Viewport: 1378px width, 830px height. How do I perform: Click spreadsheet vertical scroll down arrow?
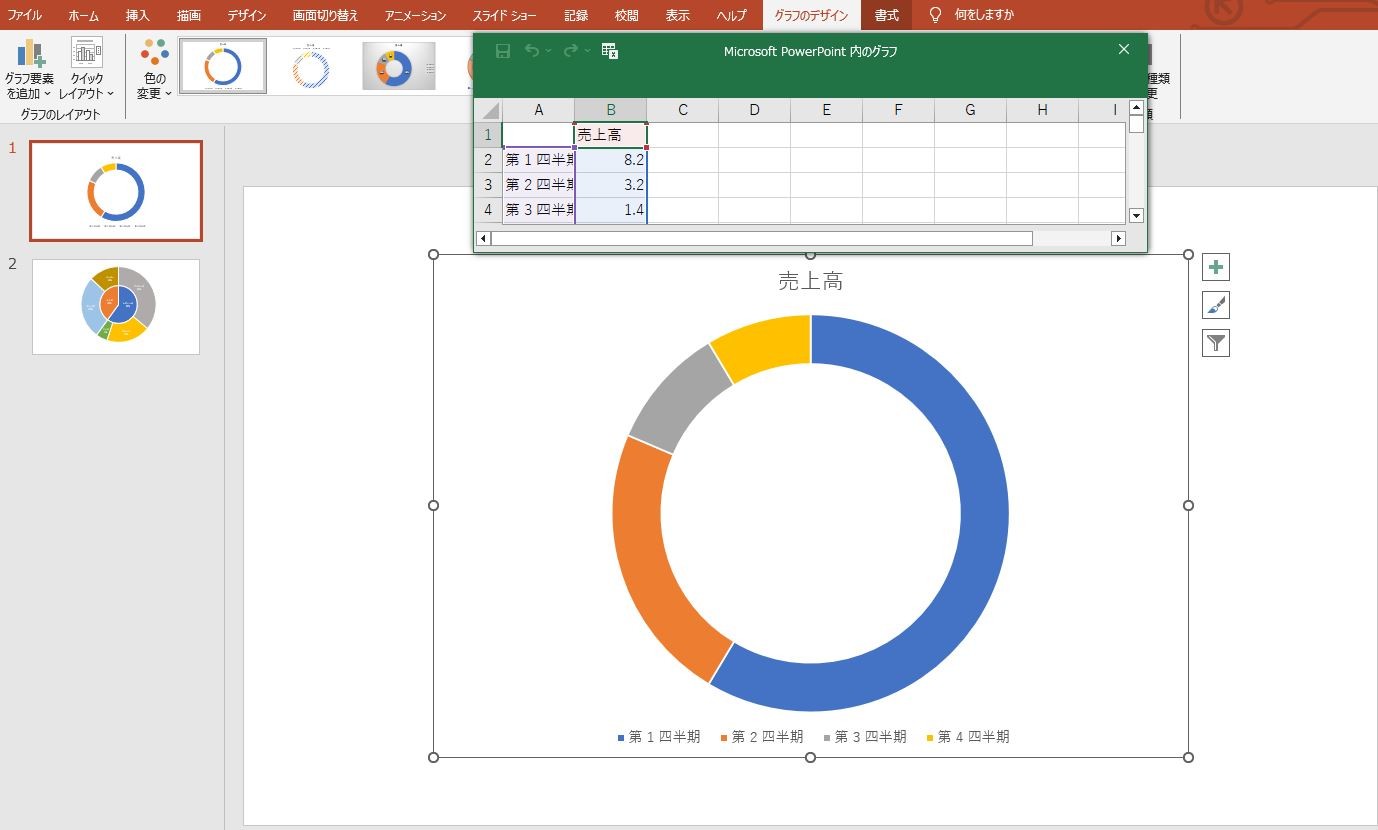click(x=1136, y=215)
